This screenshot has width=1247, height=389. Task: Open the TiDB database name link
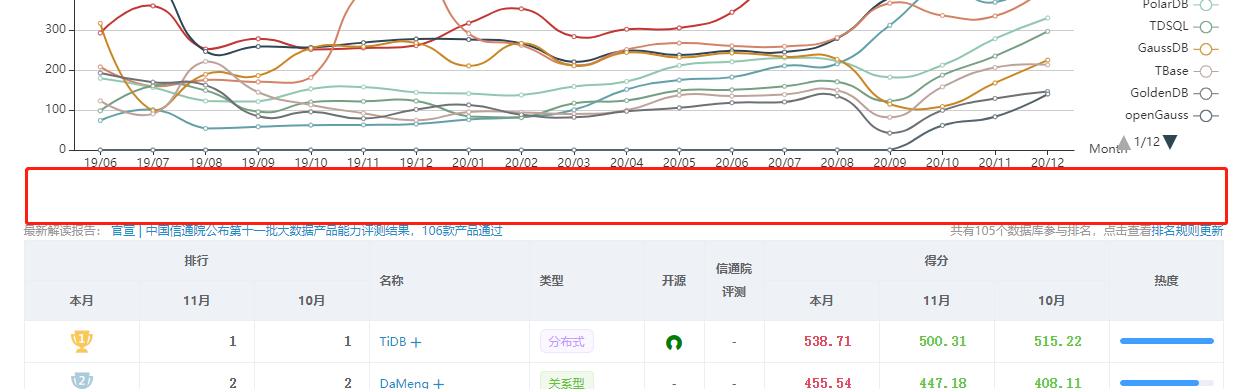(393, 342)
